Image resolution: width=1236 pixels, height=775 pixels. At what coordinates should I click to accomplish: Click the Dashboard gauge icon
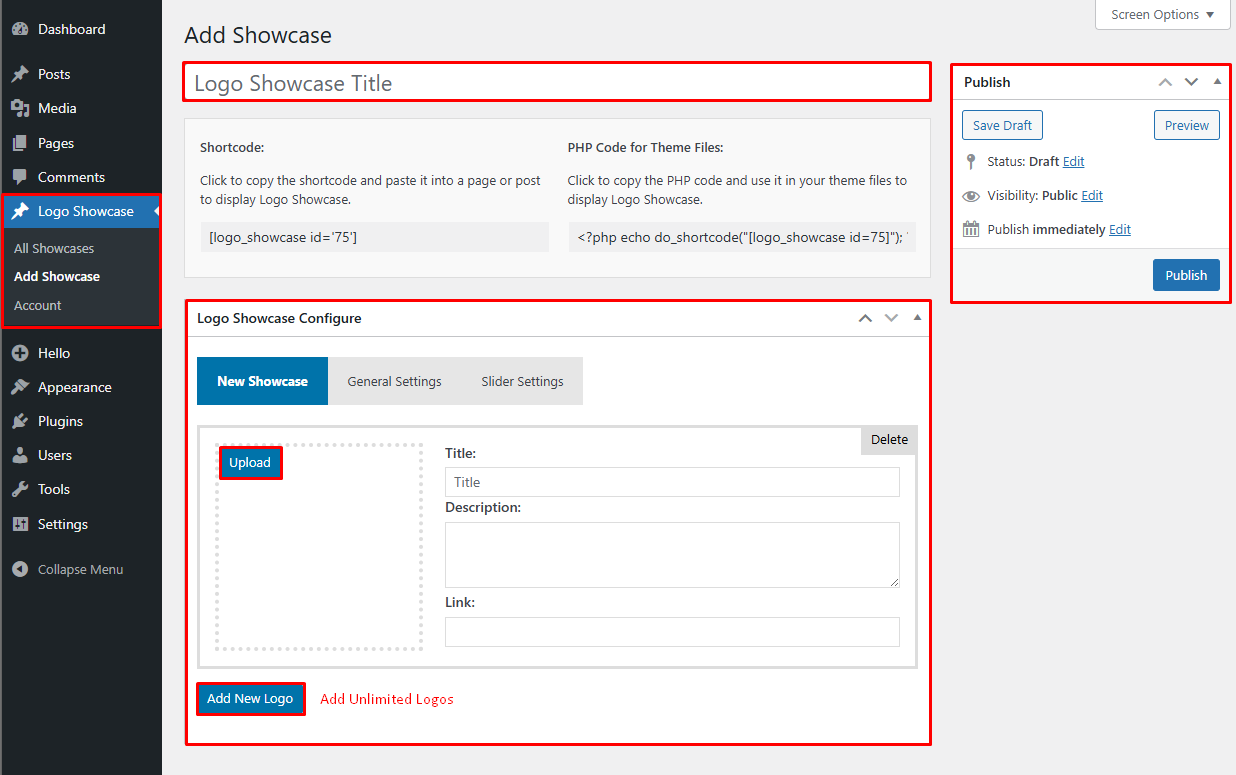coord(20,30)
